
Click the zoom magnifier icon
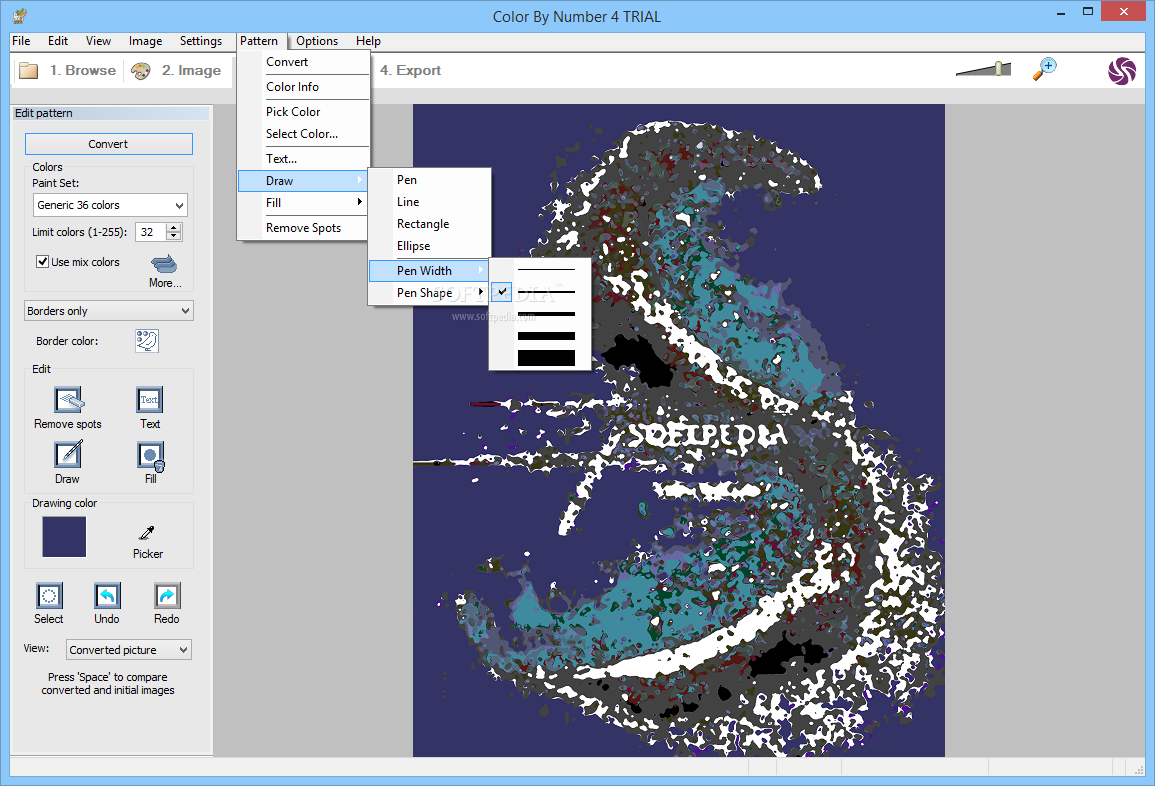point(1045,69)
